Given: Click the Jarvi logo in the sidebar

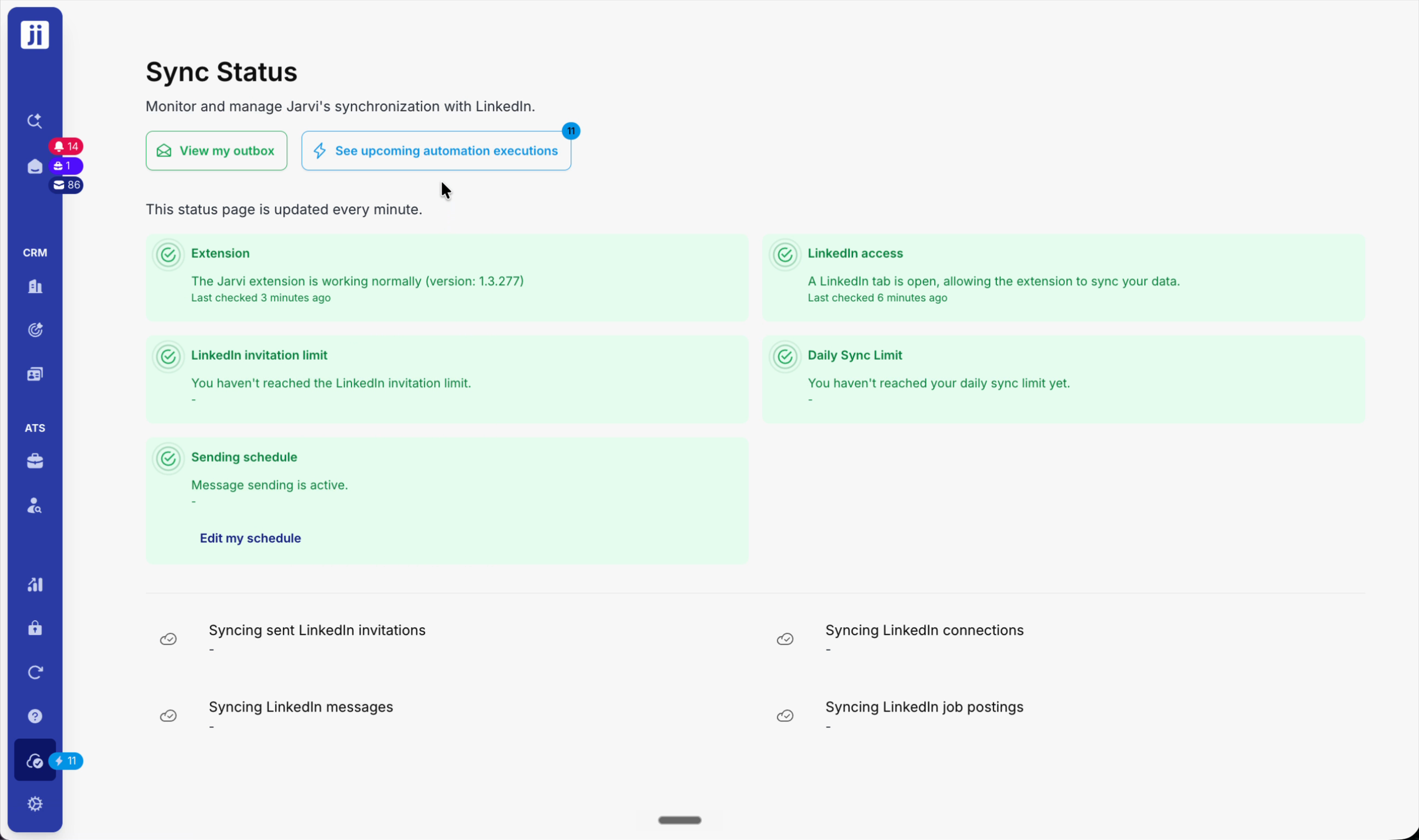Looking at the screenshot, I should pos(35,35).
